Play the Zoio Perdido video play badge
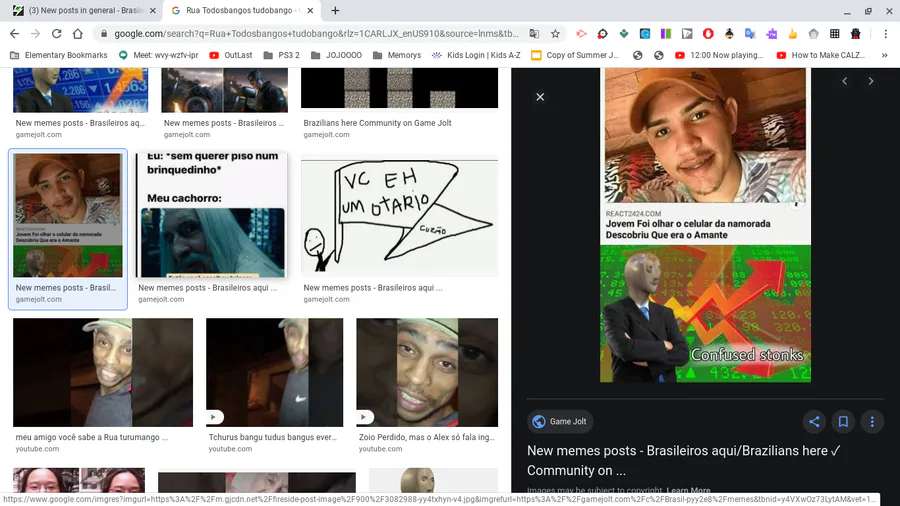 364,417
